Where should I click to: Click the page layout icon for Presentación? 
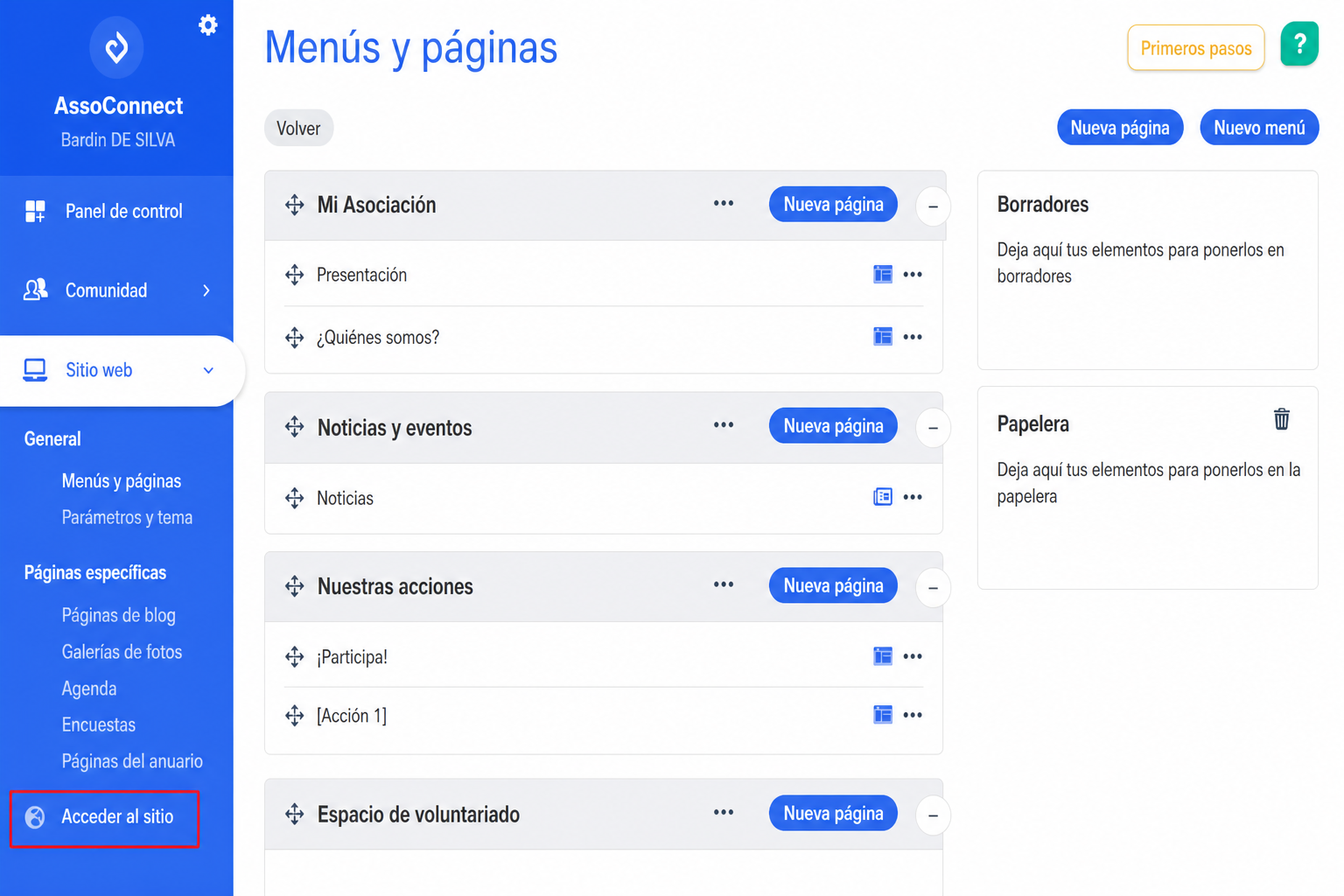tap(883, 275)
